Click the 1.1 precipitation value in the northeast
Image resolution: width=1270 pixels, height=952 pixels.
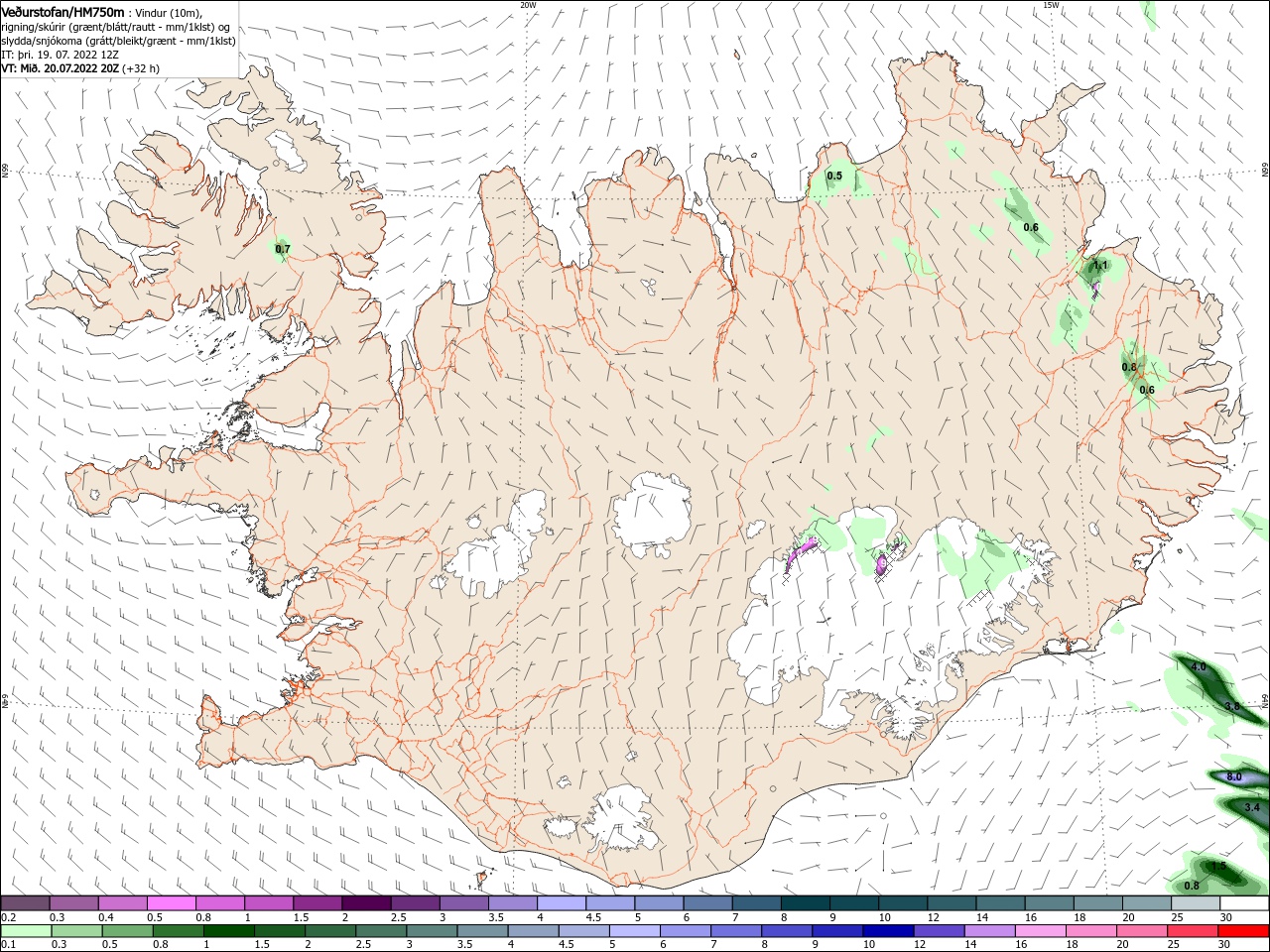pyautogui.click(x=1100, y=265)
